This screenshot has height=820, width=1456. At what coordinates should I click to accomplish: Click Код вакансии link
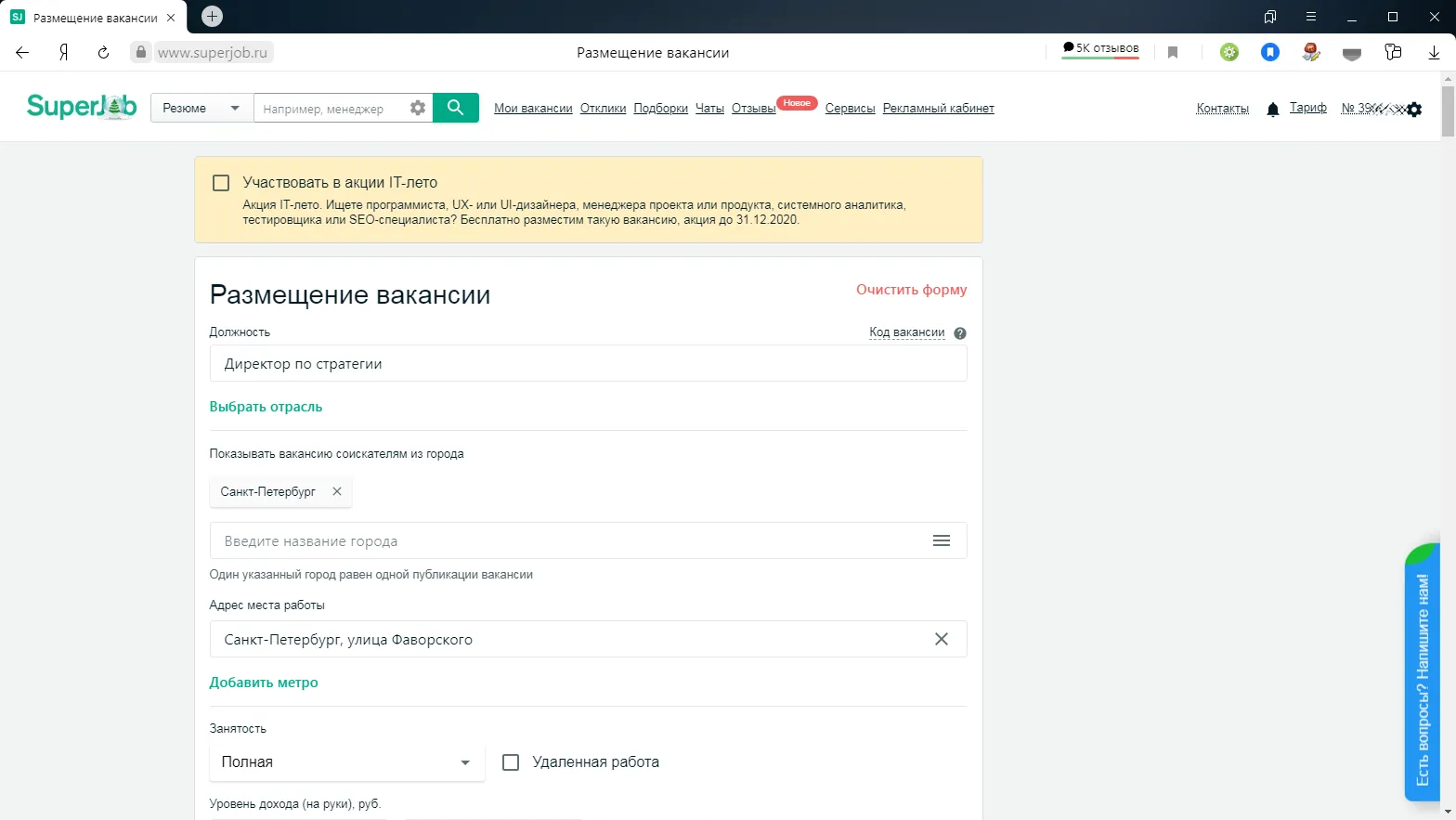(907, 332)
